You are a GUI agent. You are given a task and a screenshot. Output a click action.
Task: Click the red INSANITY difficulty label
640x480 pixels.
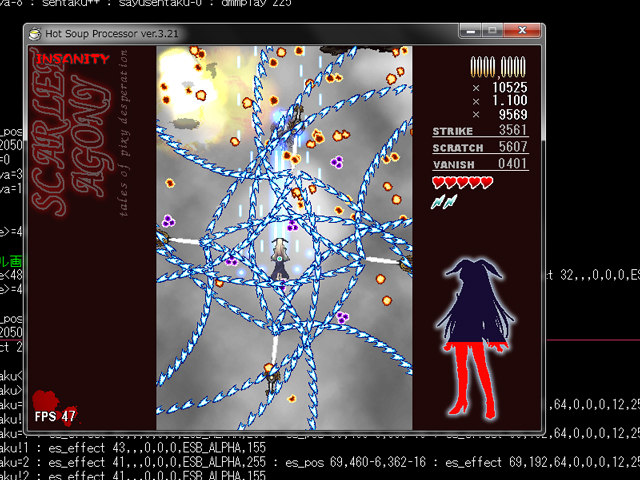point(73,59)
